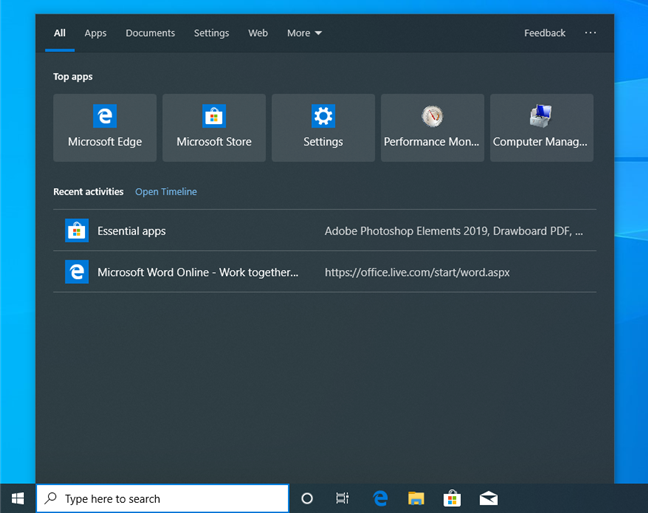Open the Settings gear tile
Image resolution: width=648 pixels, height=513 pixels.
tap(323, 128)
